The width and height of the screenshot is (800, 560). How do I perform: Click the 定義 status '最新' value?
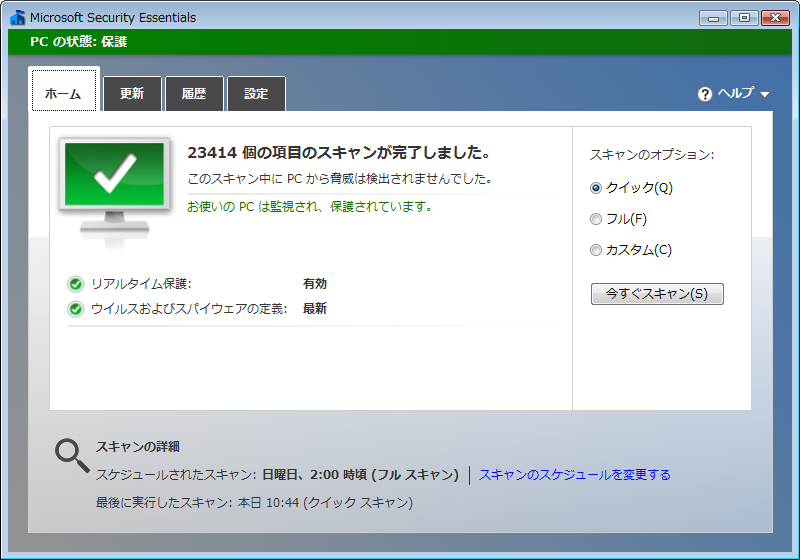tap(315, 309)
